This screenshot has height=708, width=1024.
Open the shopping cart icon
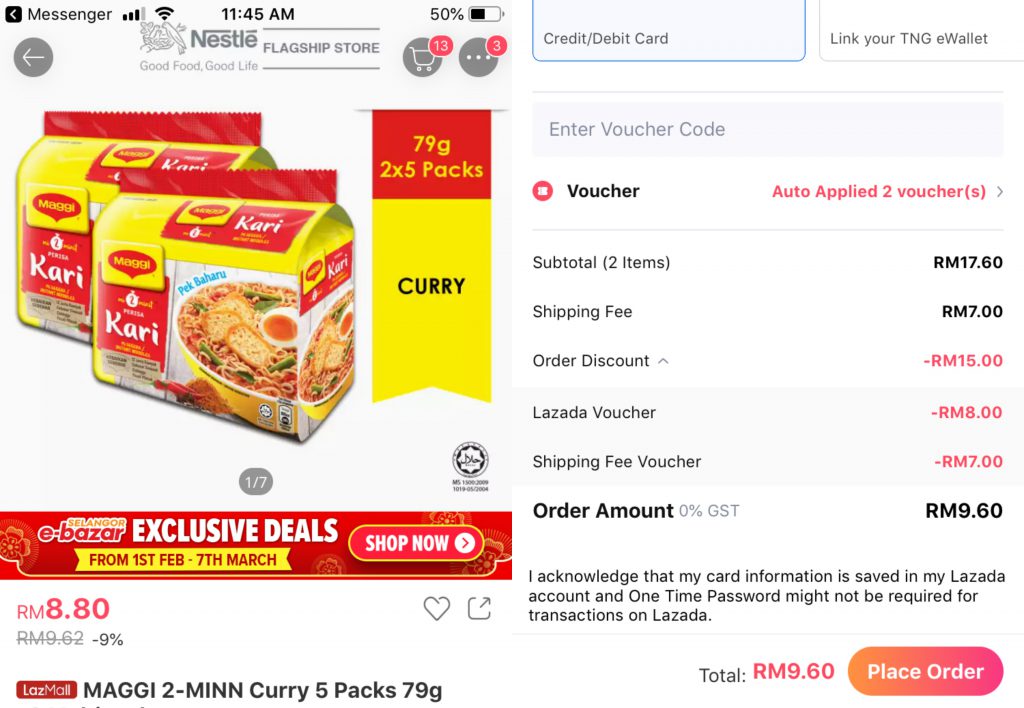point(423,58)
